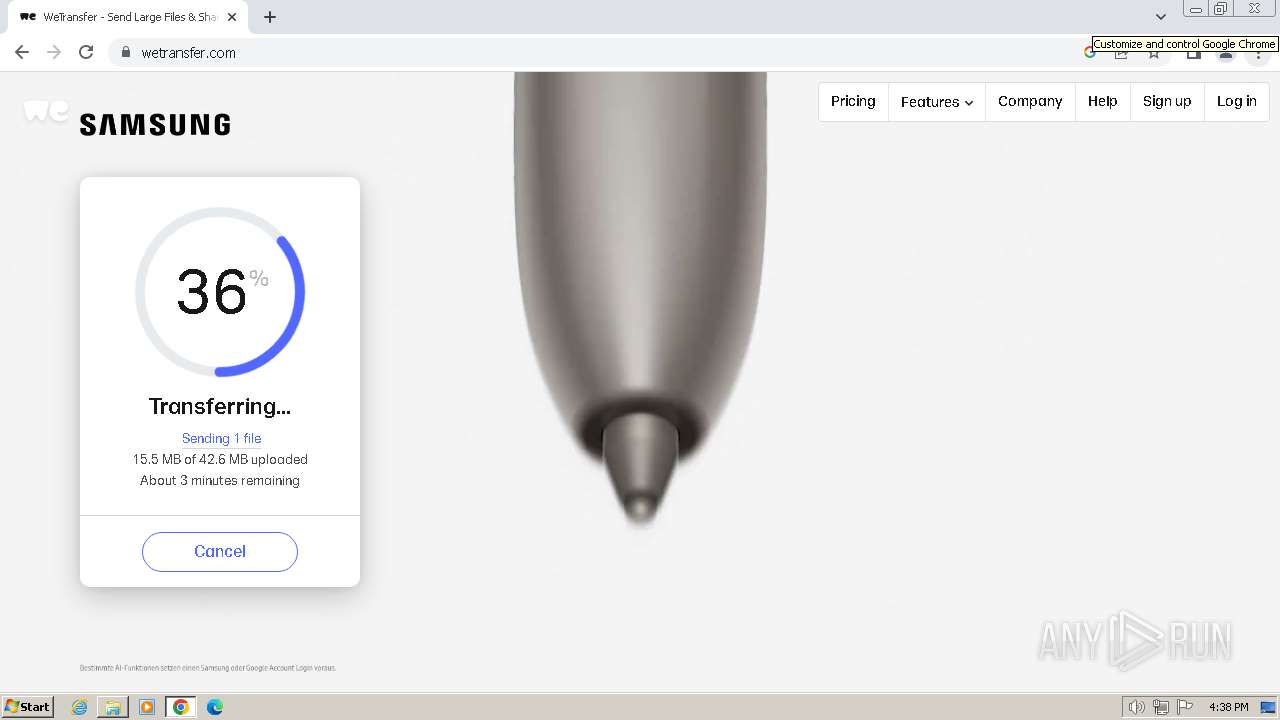Open the network tray icon
1280x720 pixels.
pos(1161,707)
